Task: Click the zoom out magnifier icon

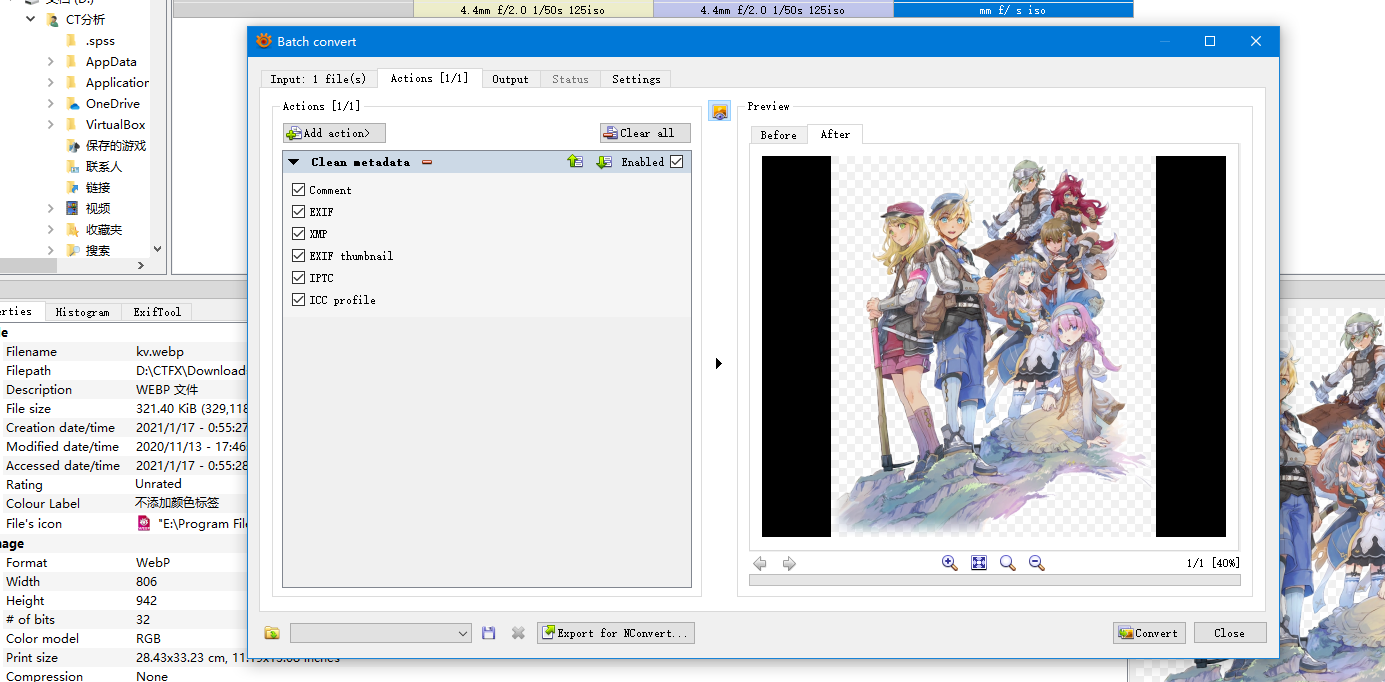Action: [x=1036, y=563]
